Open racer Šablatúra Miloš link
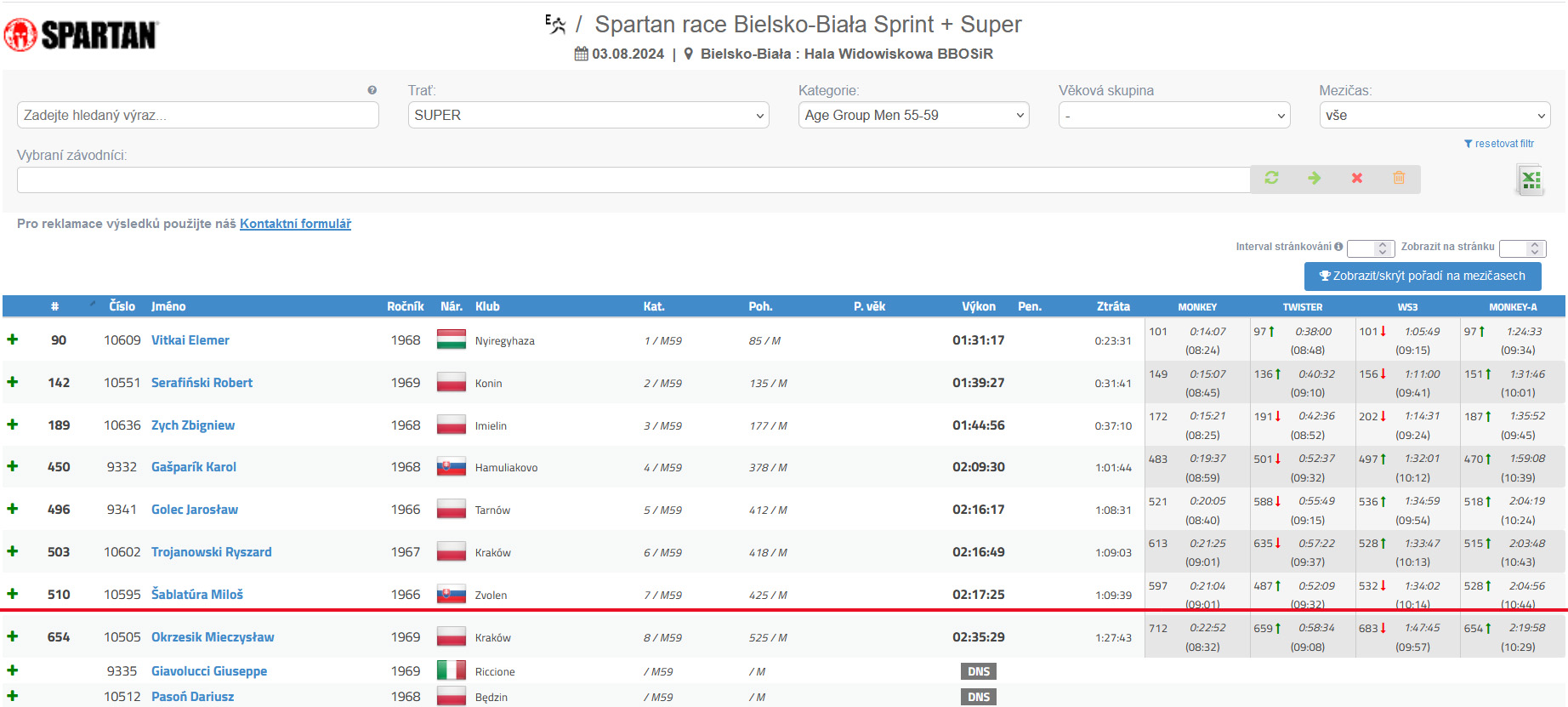Viewport: 1568px width, 707px height. tap(197, 594)
